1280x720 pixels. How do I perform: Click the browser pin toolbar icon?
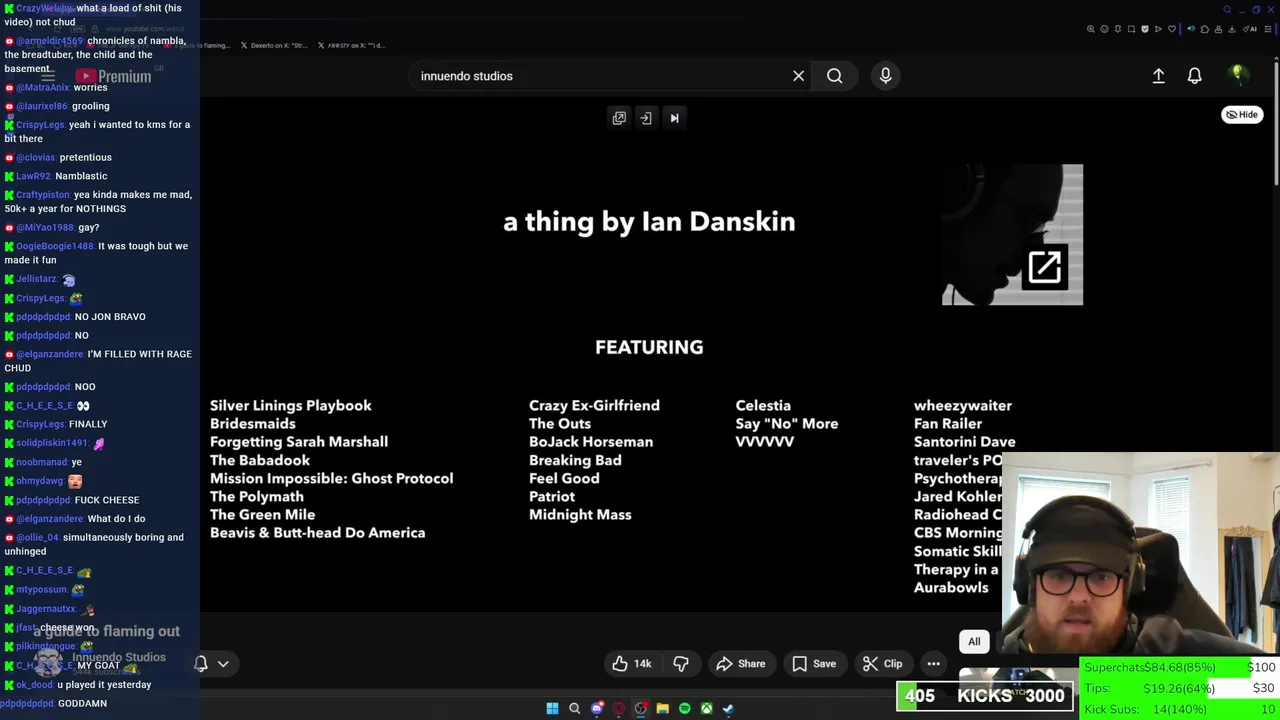click(x=1118, y=29)
